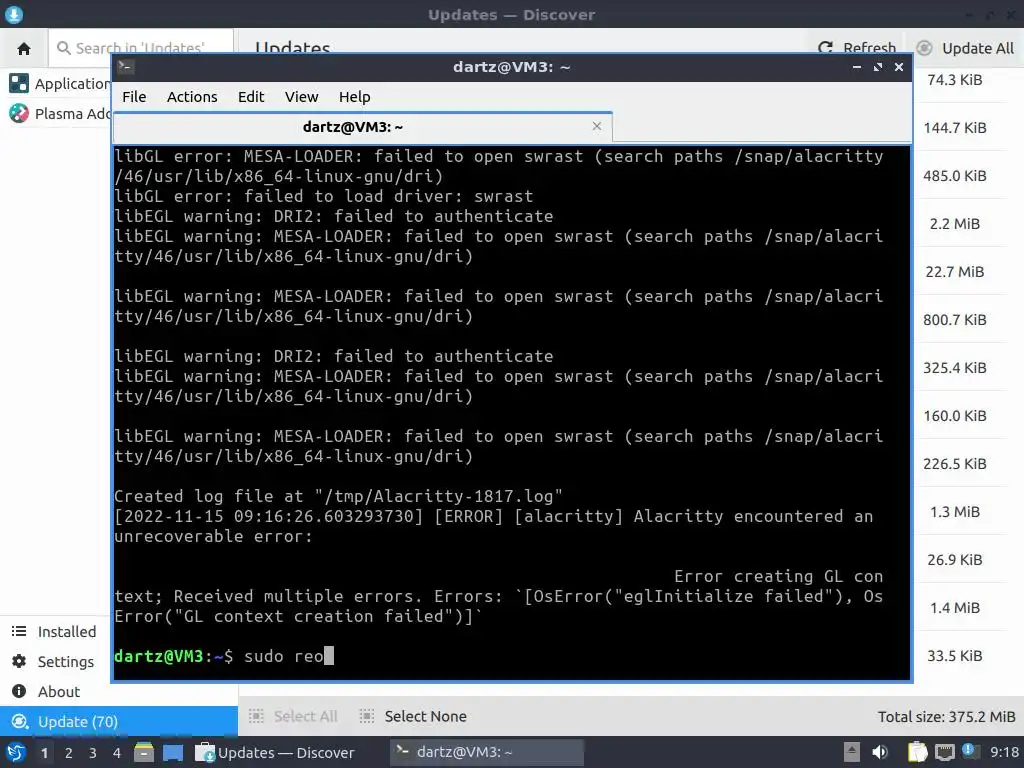Open the terminal Actions menu
Viewport: 1024px width, 768px height.
point(192,97)
